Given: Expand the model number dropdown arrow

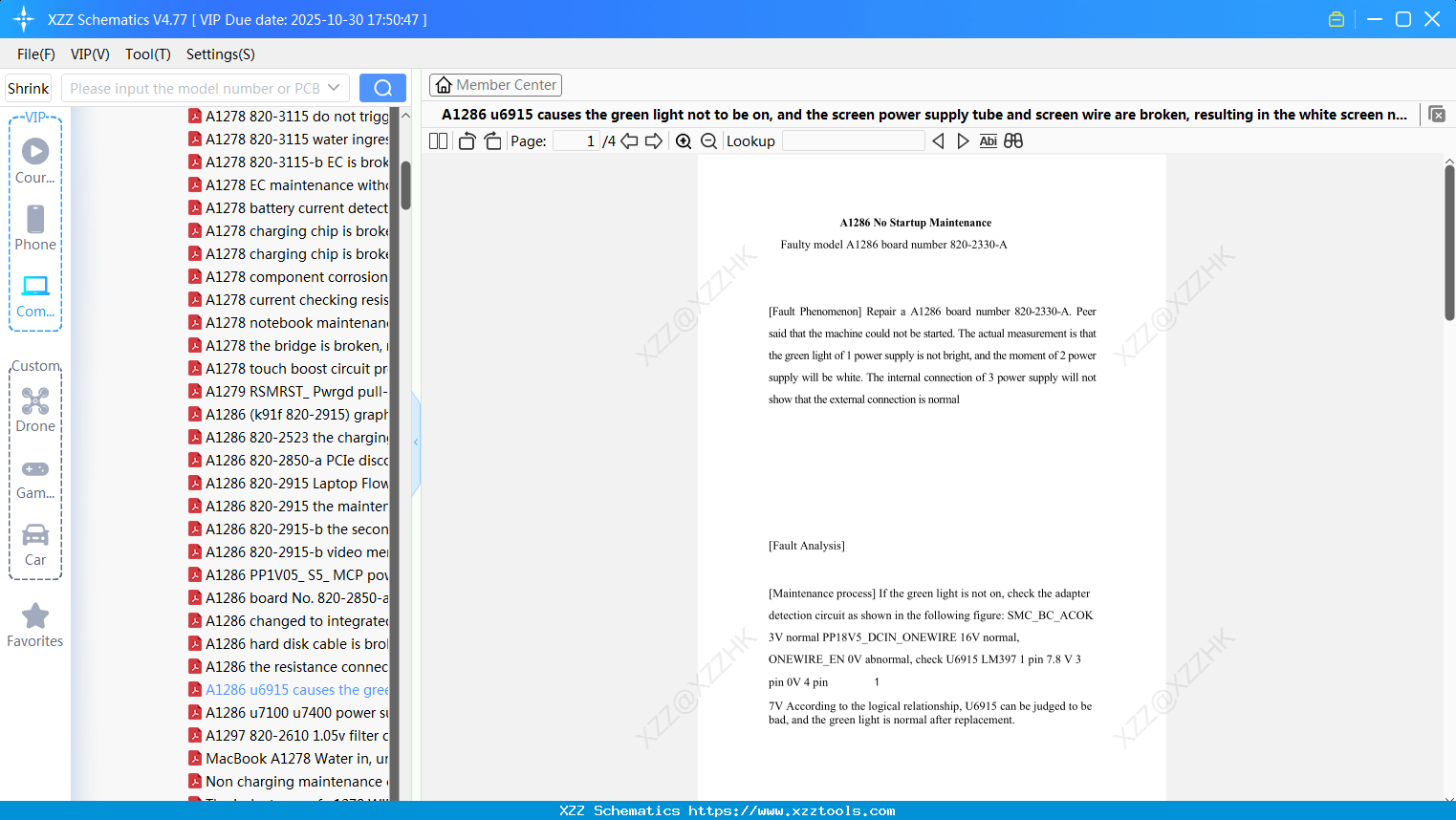Looking at the screenshot, I should pos(334,88).
